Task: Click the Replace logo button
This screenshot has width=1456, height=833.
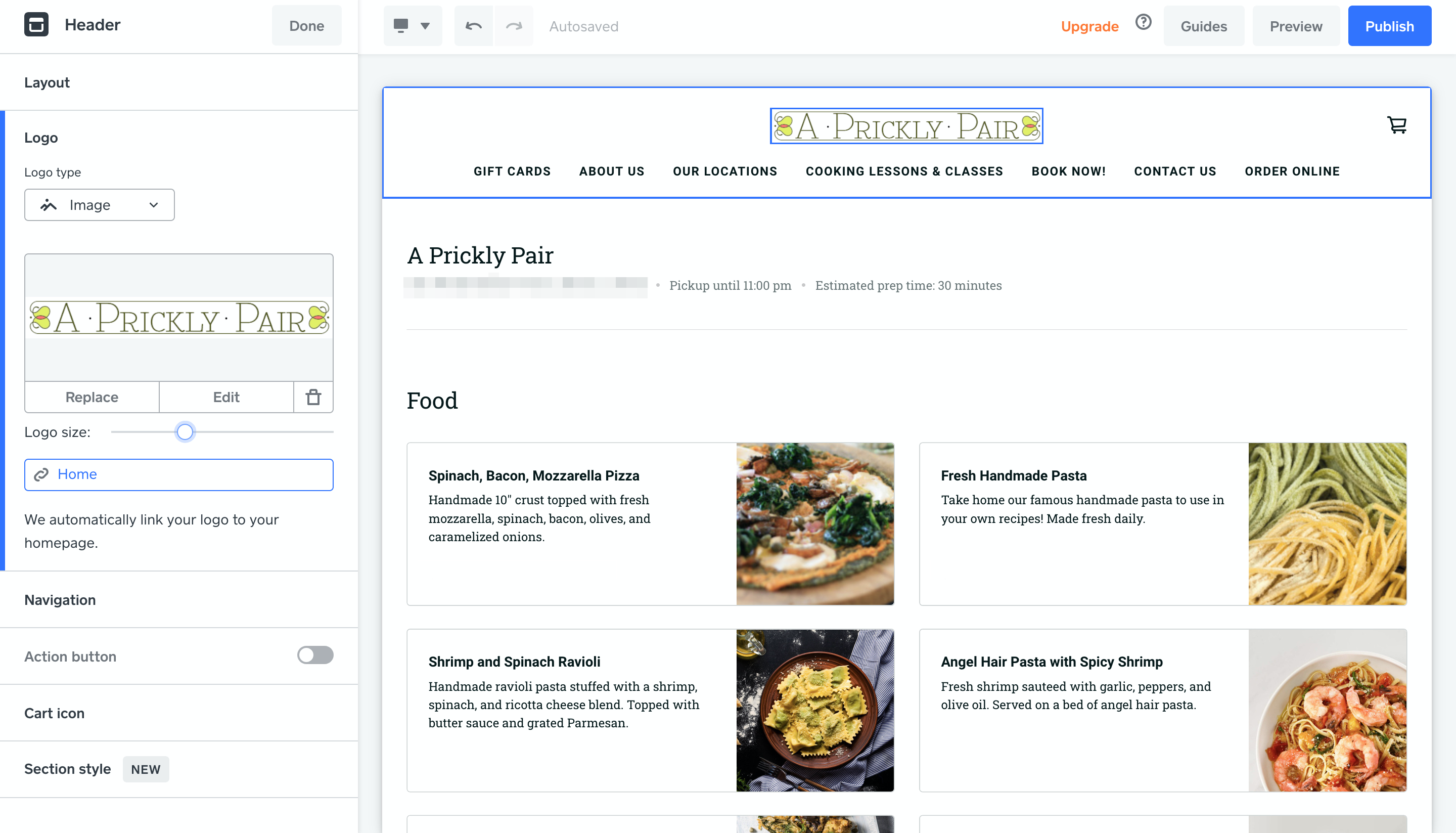Action: pyautogui.click(x=92, y=397)
